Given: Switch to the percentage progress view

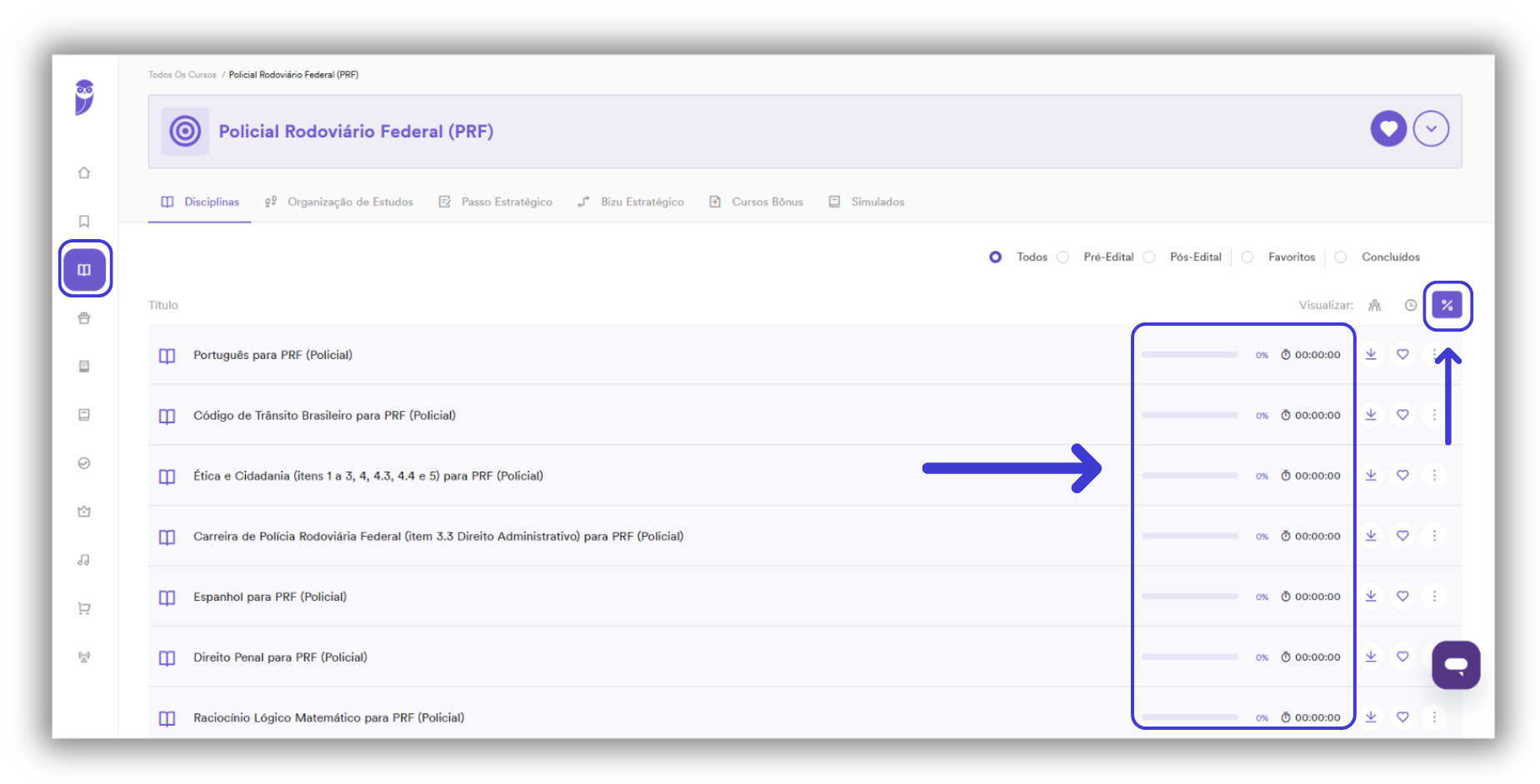Looking at the screenshot, I should tap(1447, 305).
